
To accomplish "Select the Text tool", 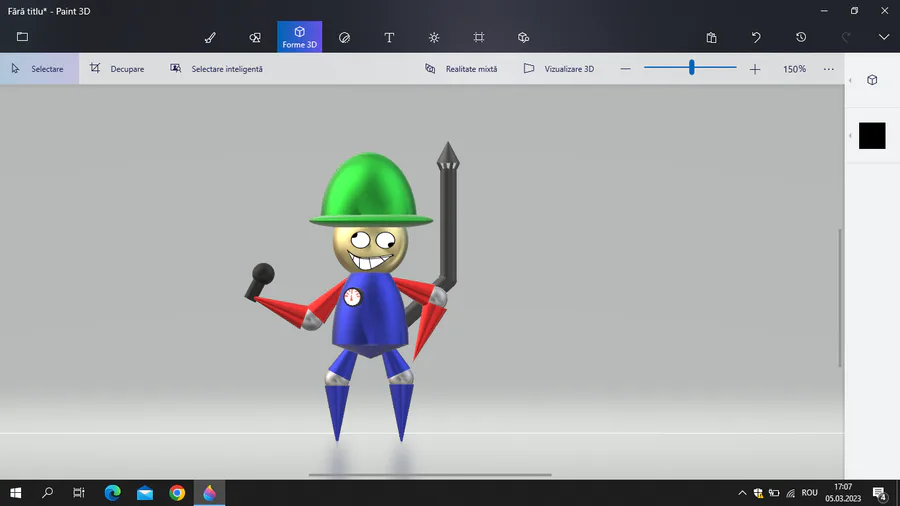I will pos(389,37).
